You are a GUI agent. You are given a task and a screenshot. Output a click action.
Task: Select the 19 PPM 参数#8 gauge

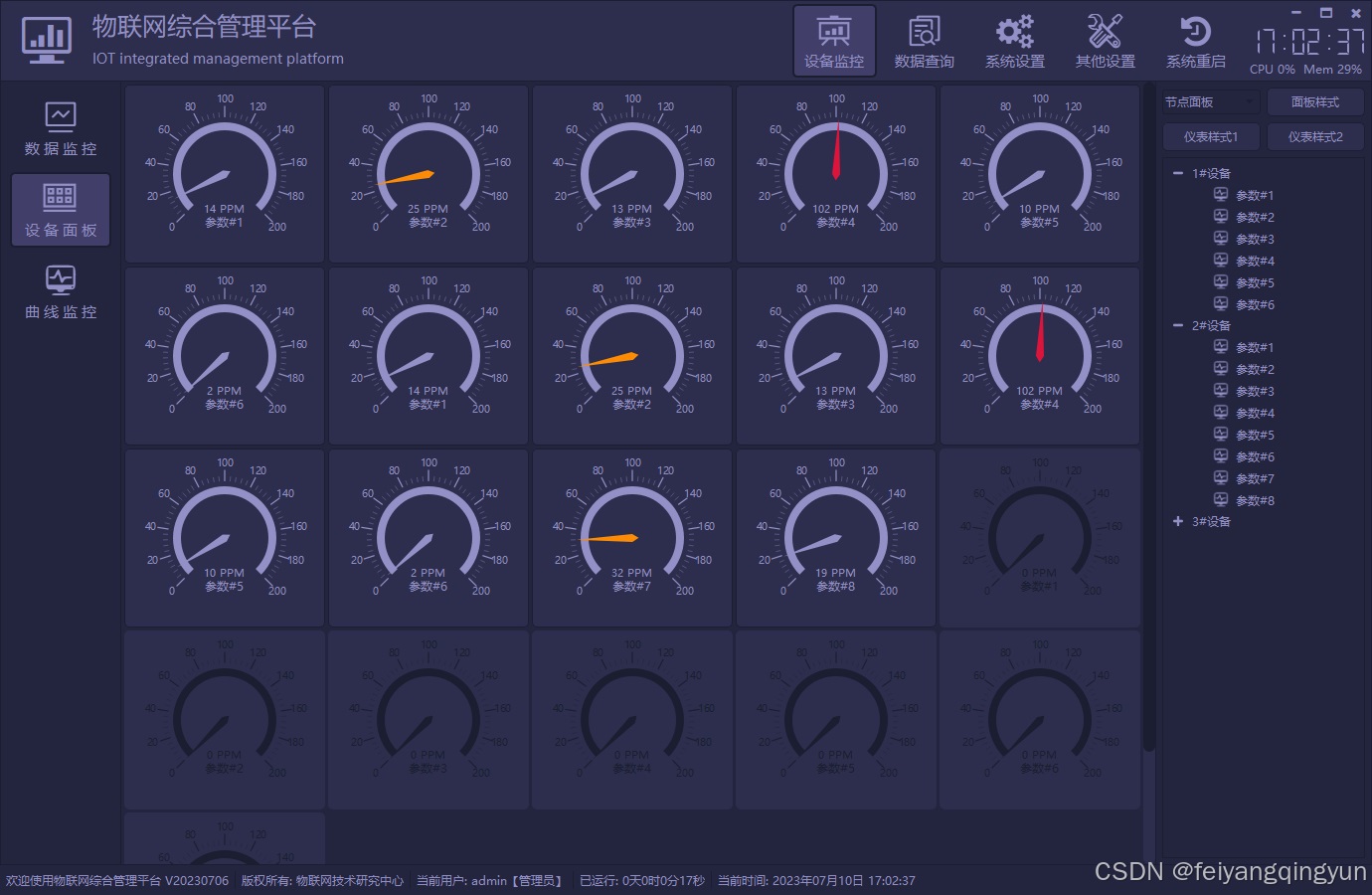836,538
